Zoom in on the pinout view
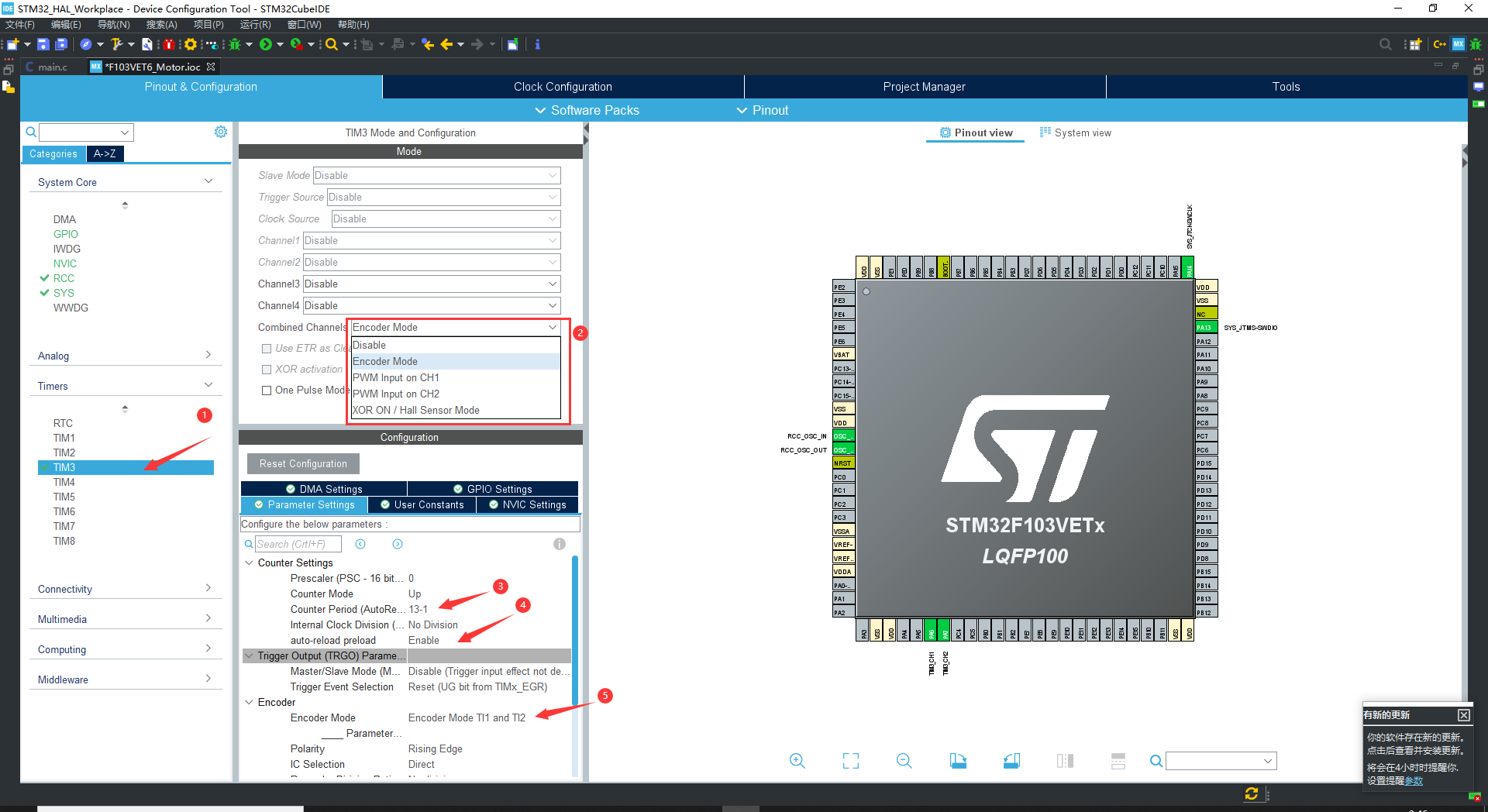This screenshot has height=812, width=1488. click(797, 761)
